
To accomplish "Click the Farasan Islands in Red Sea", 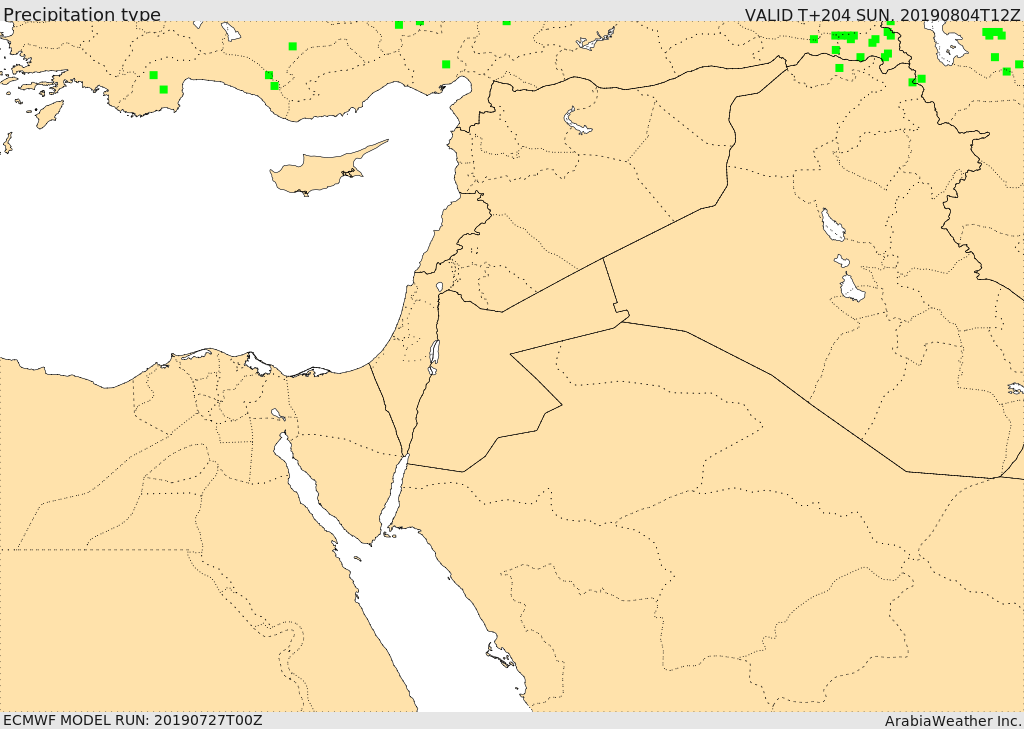I will coord(499,655).
